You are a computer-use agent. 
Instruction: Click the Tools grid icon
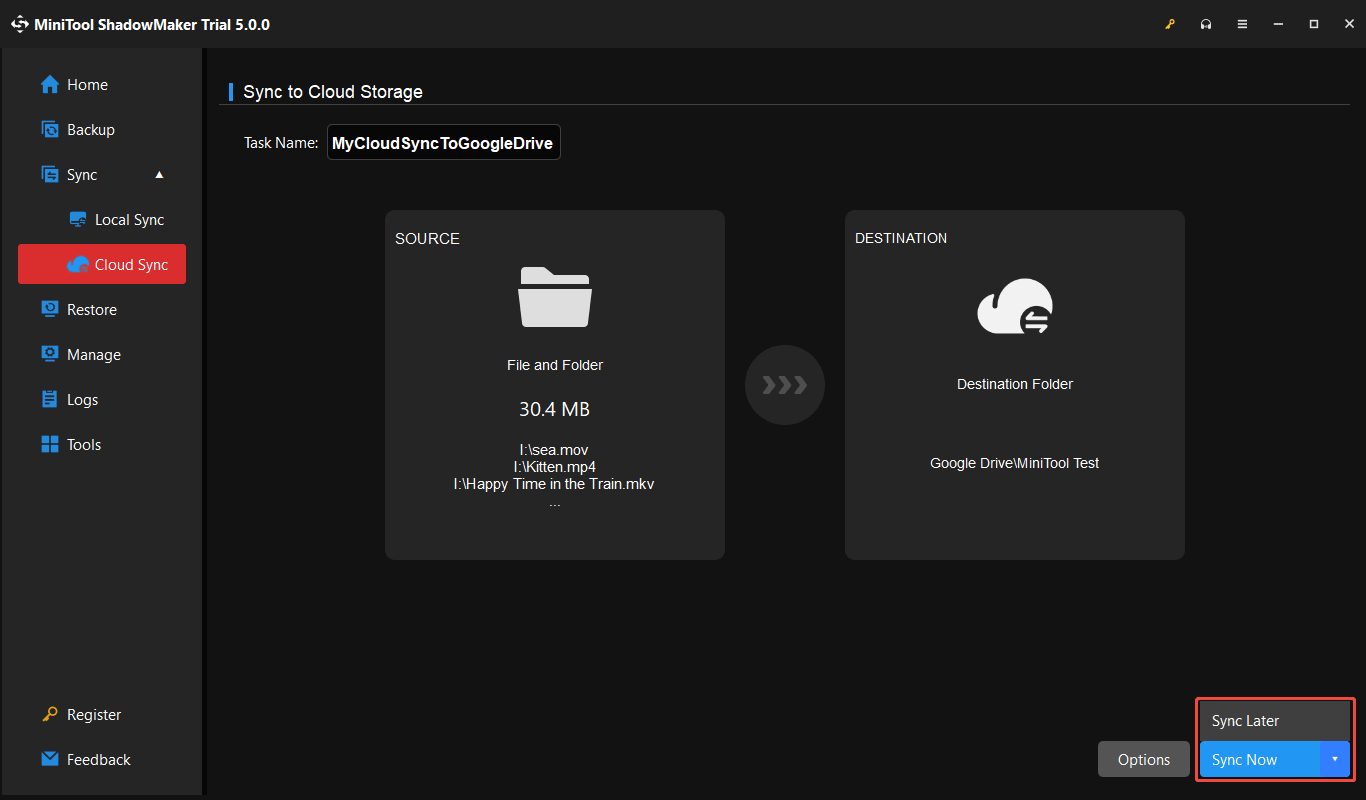[50, 445]
